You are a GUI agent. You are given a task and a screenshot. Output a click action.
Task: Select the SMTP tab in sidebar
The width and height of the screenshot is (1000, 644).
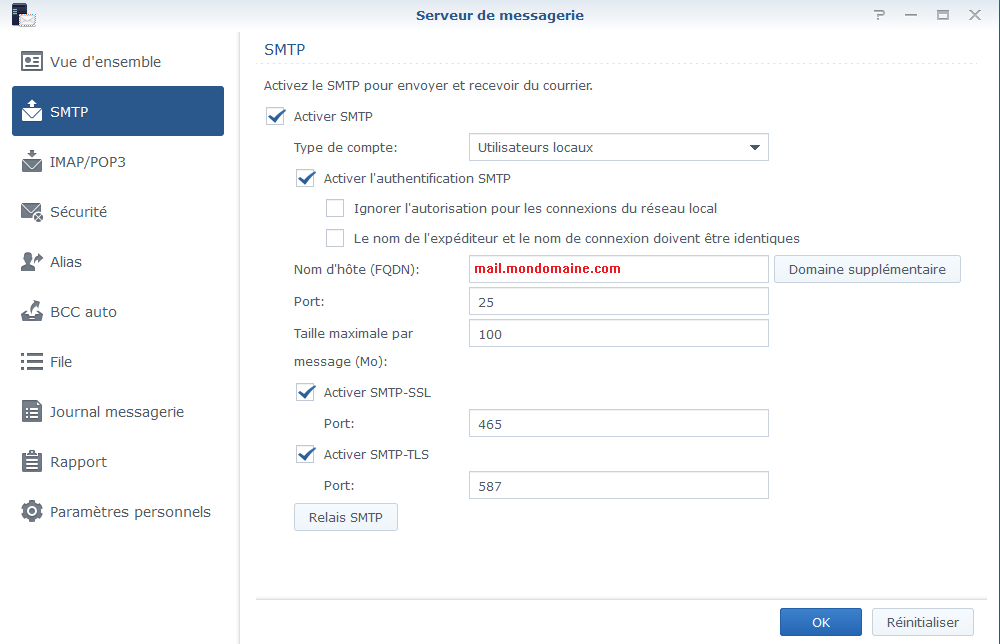(x=118, y=112)
